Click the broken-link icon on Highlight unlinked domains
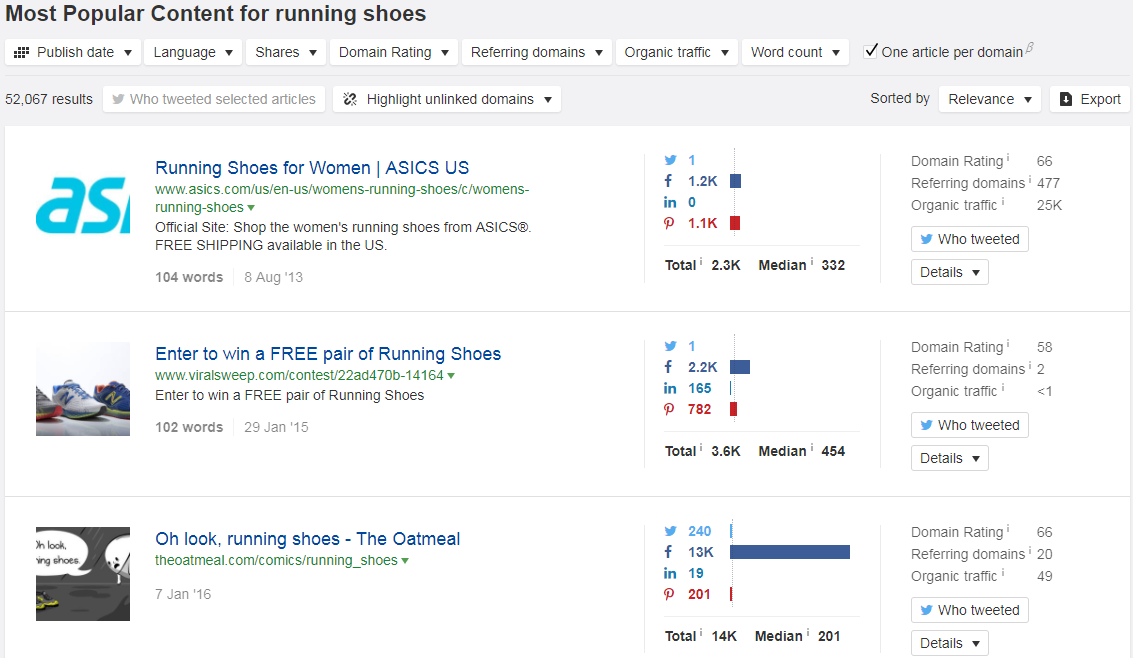Image resolution: width=1133 pixels, height=658 pixels. 350,99
